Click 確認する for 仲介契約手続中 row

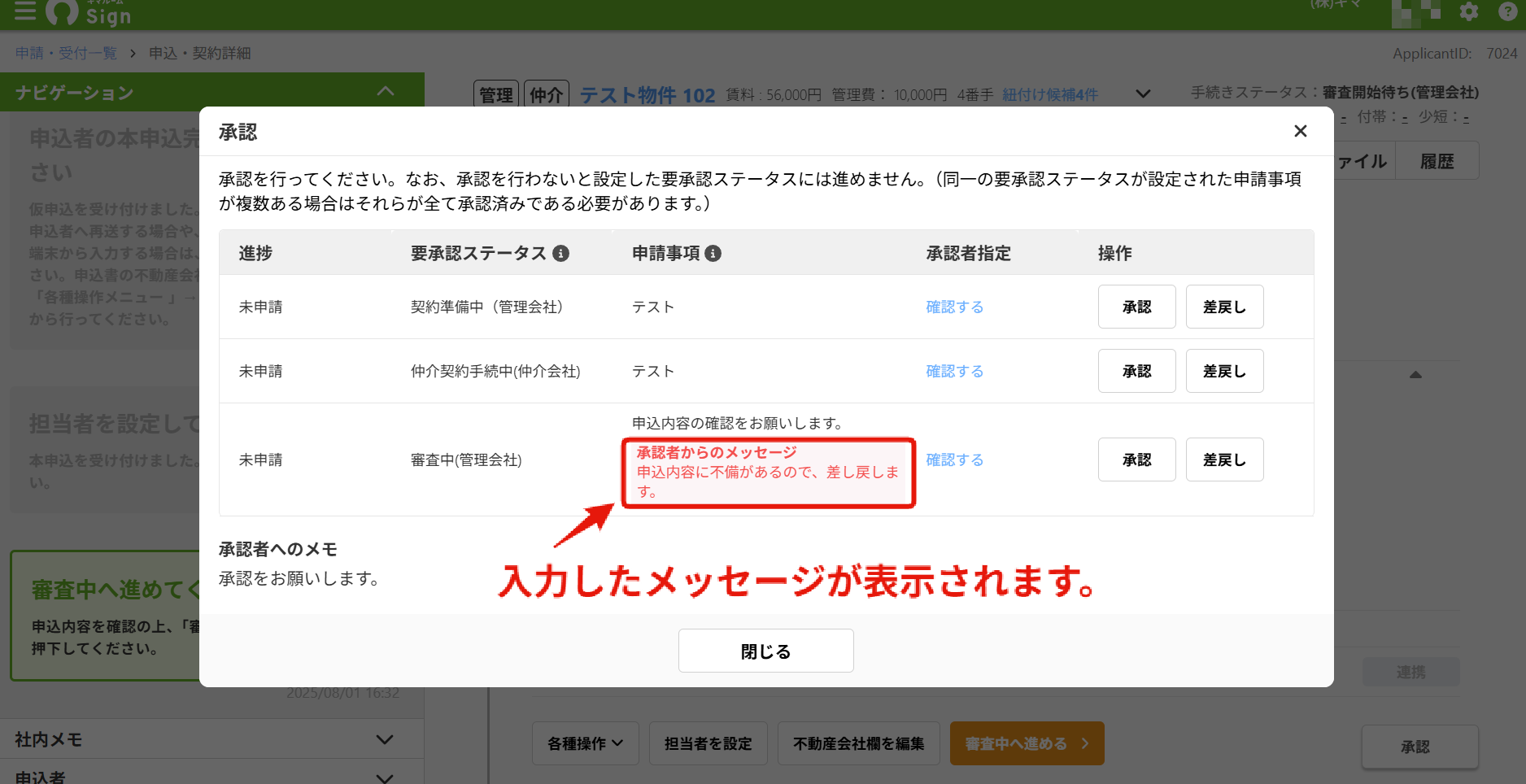tap(955, 371)
